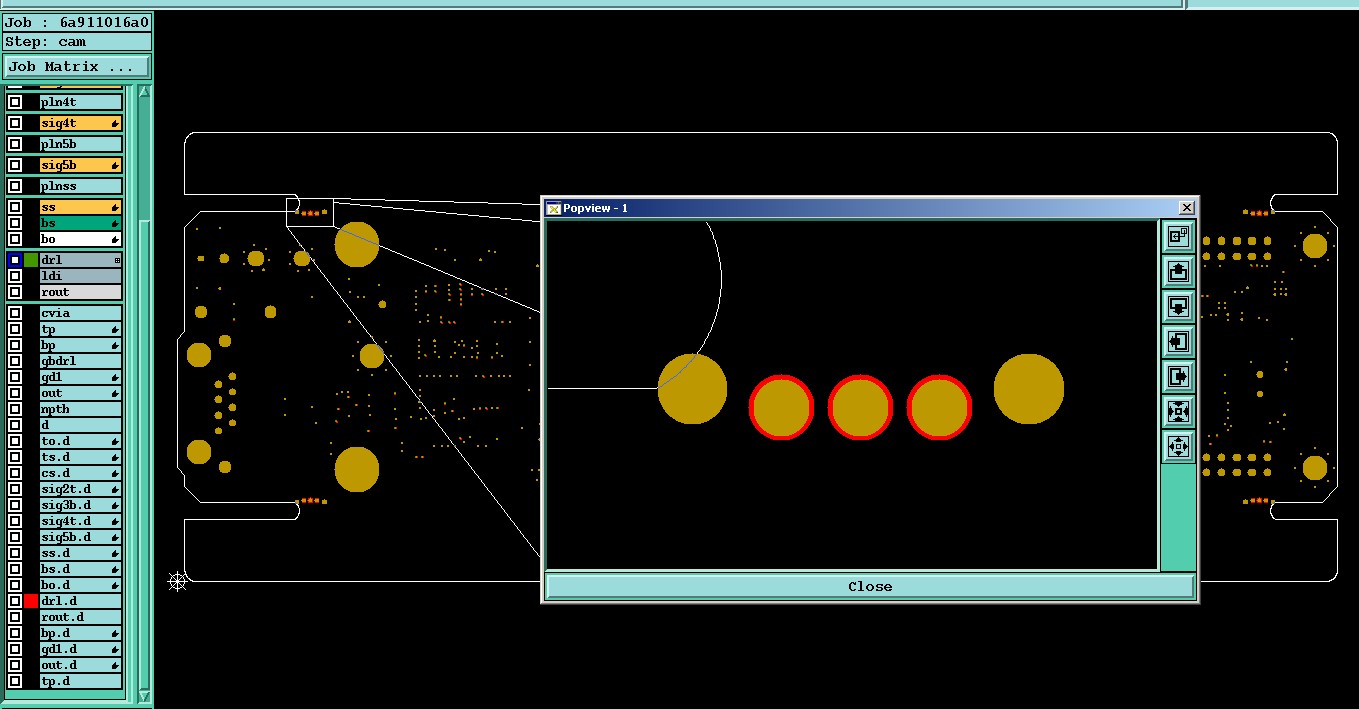Click the origin datum marker on canvas
Viewport: 1359px width, 709px height.
pos(177,581)
